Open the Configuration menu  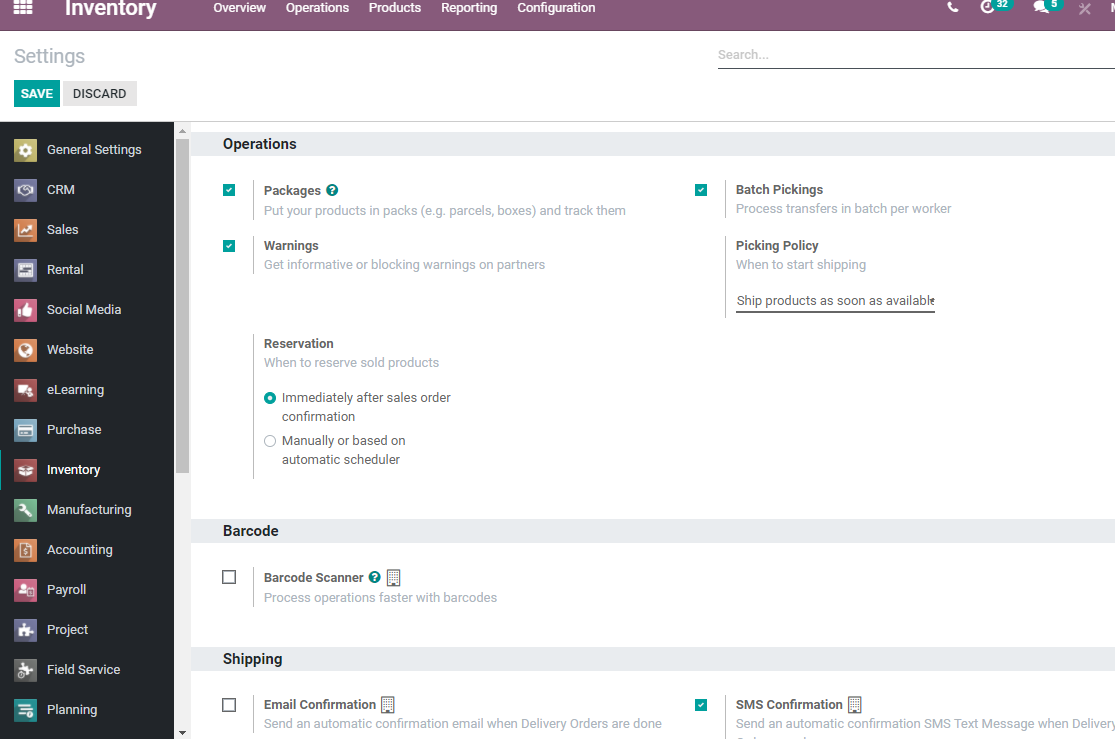(556, 8)
